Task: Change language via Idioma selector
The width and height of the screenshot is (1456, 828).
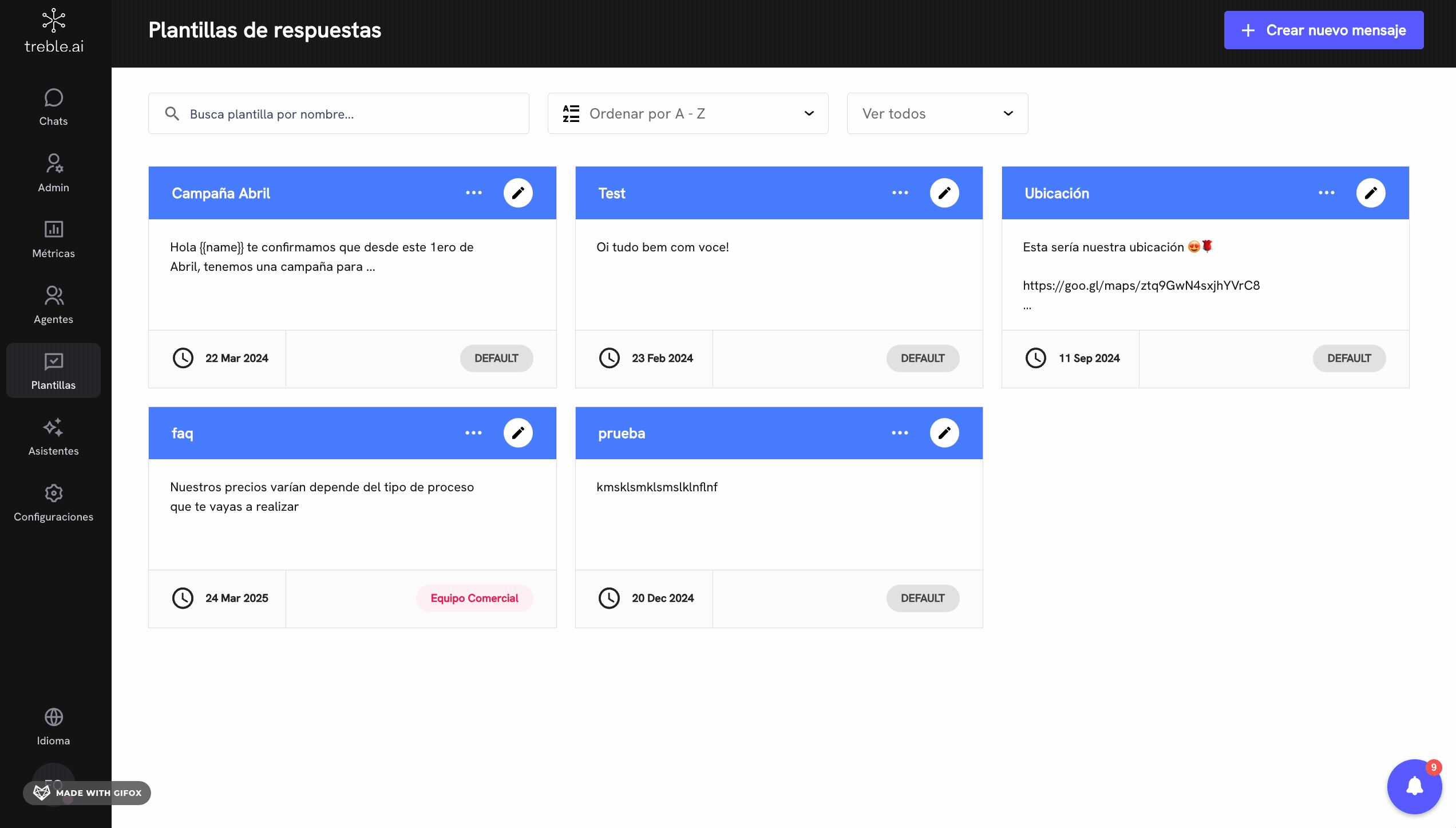Action: tap(53, 726)
